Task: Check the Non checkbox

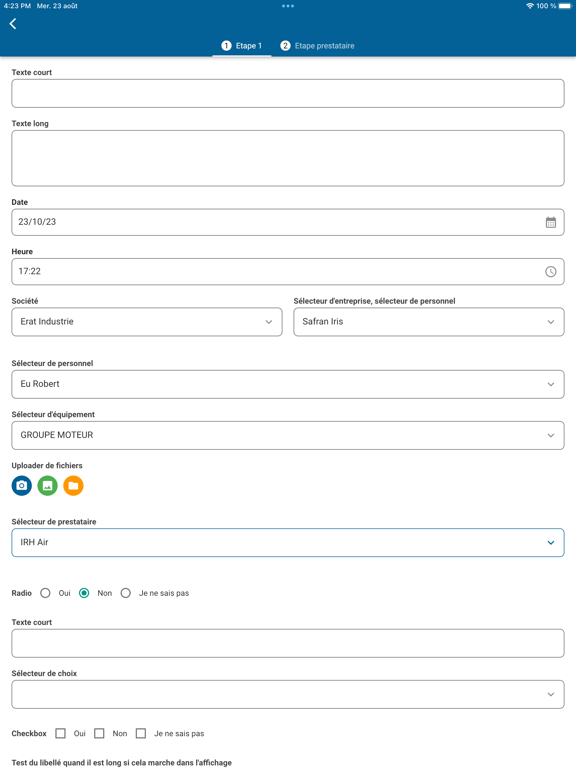Action: coord(99,733)
